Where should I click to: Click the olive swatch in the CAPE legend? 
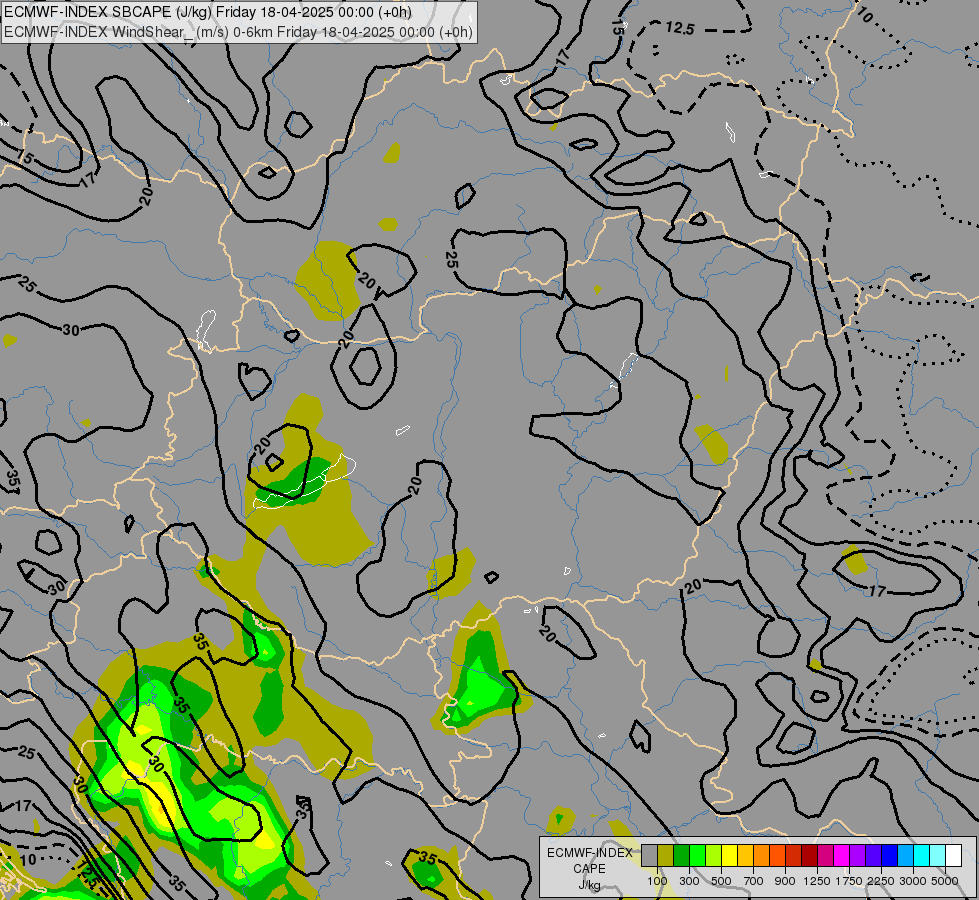click(x=666, y=855)
